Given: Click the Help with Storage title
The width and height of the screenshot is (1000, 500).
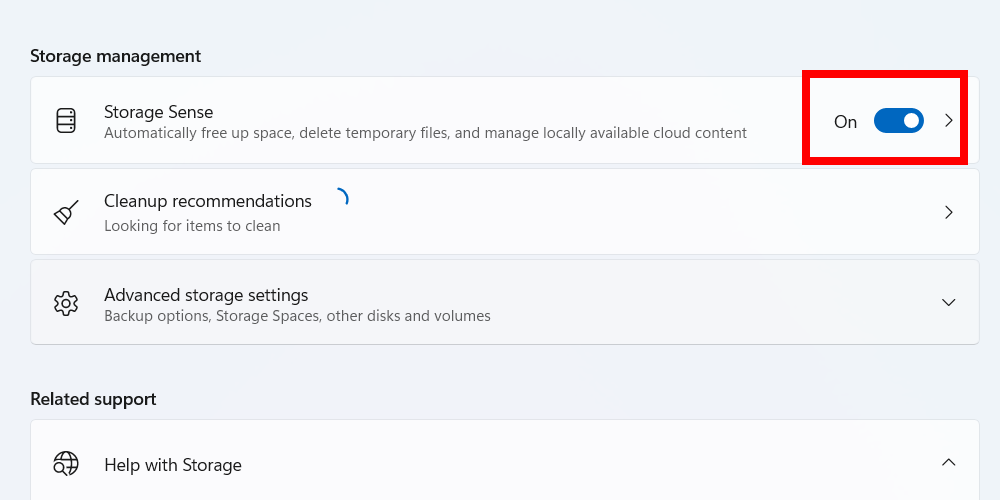Looking at the screenshot, I should click(173, 465).
